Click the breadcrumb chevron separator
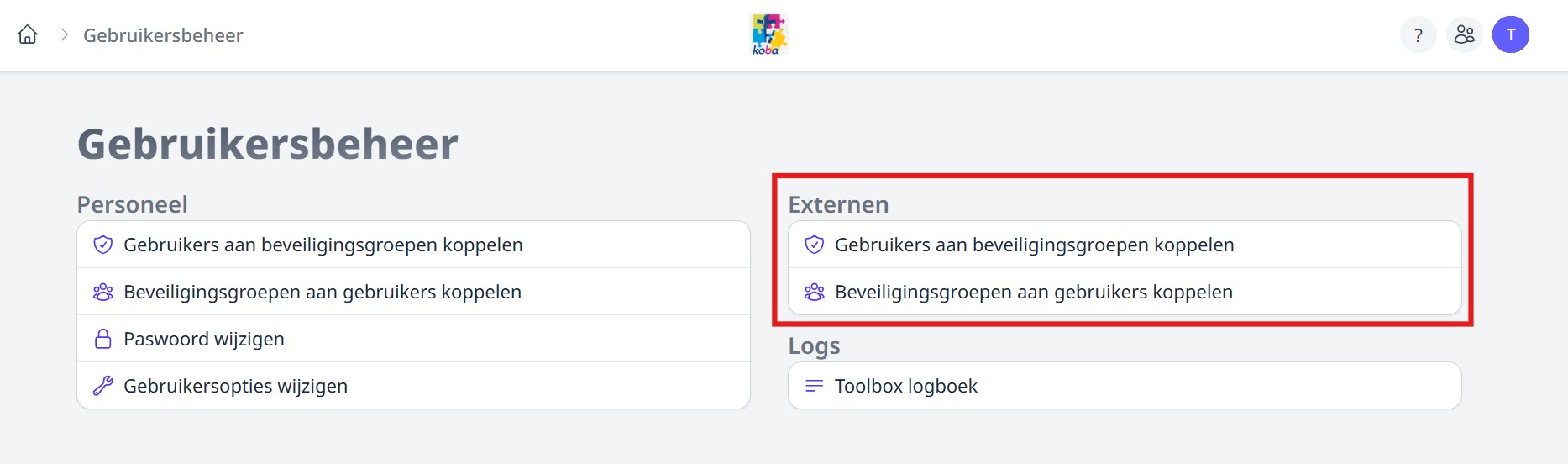Screen dimensions: 1568x464 (x=64, y=34)
